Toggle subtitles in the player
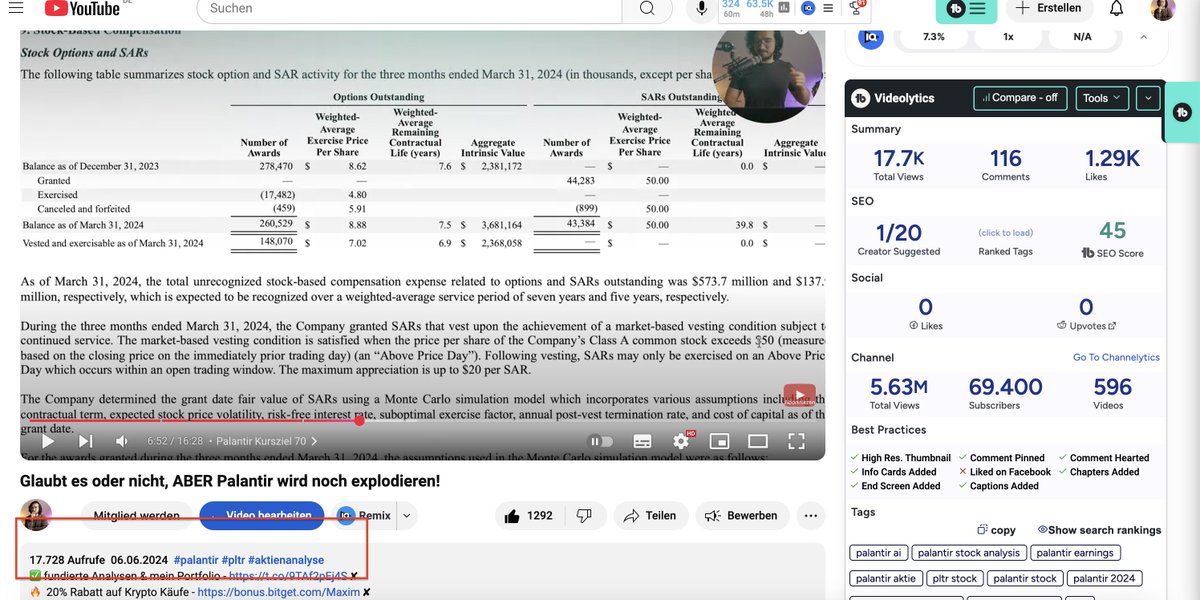Image resolution: width=1200 pixels, height=600 pixels. pyautogui.click(x=642, y=441)
